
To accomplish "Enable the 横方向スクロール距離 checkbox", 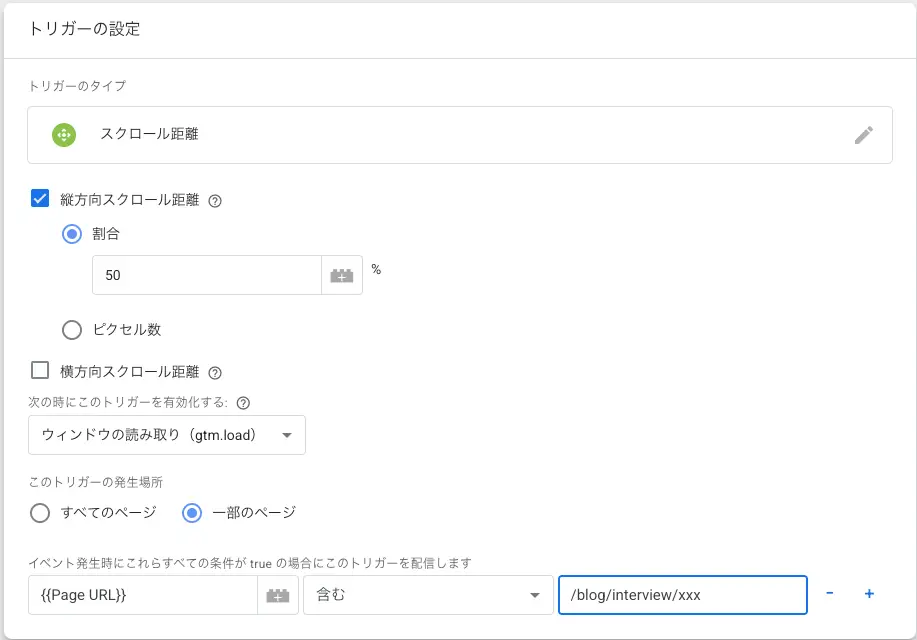I will (x=41, y=371).
